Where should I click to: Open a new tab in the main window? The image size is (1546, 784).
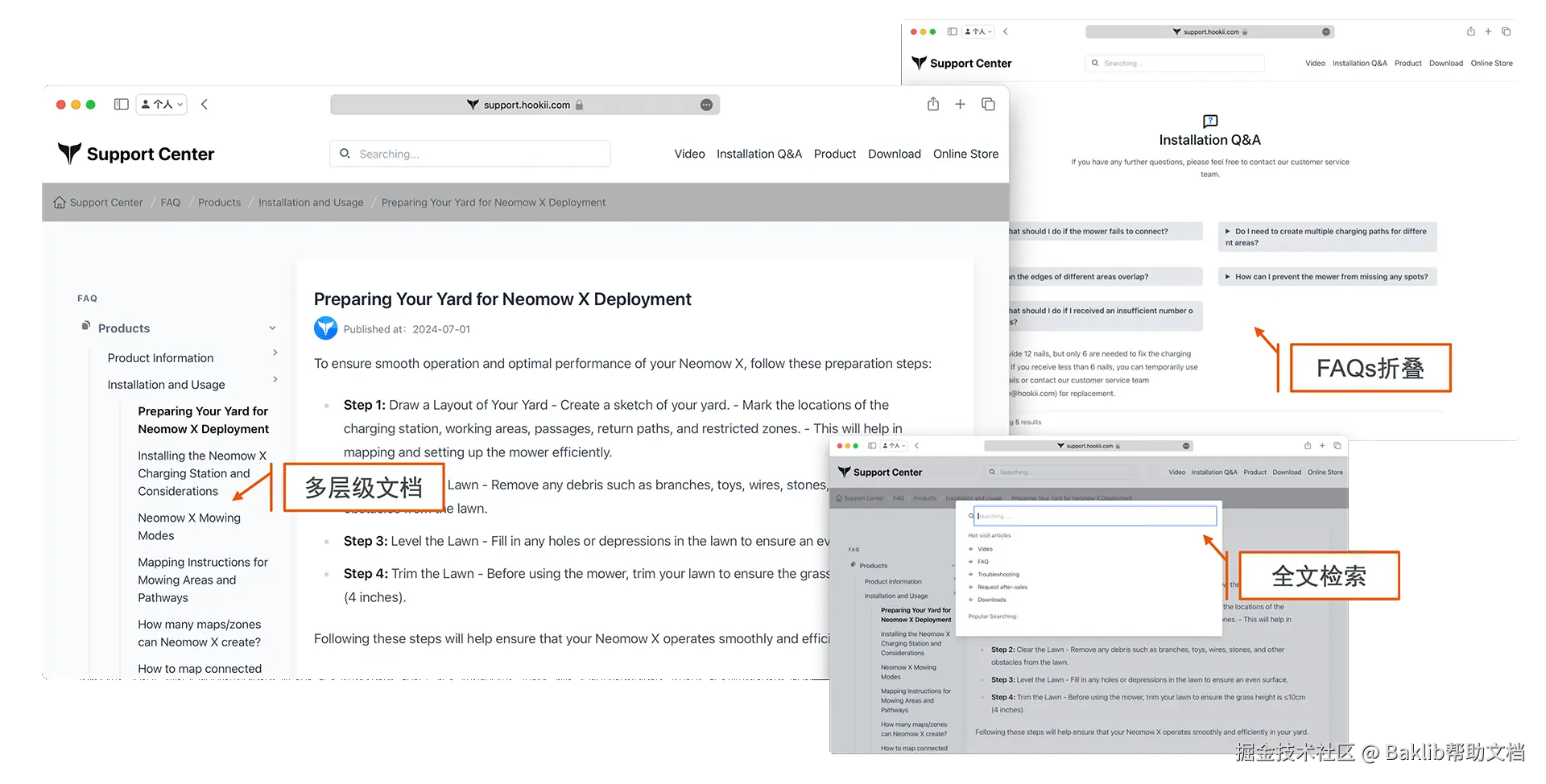click(x=960, y=104)
